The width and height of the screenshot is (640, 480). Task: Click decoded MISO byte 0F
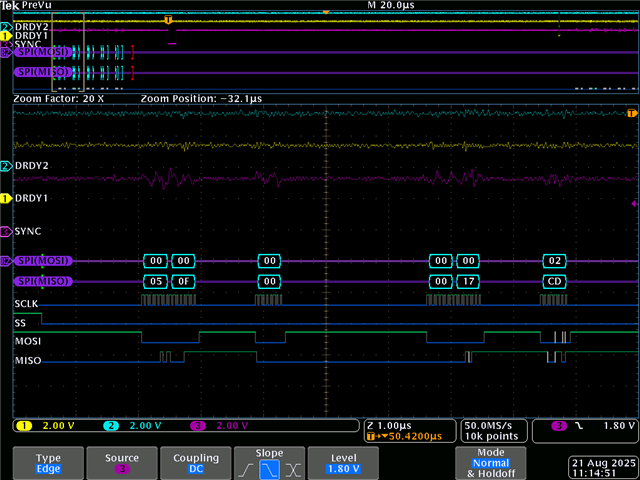click(183, 282)
